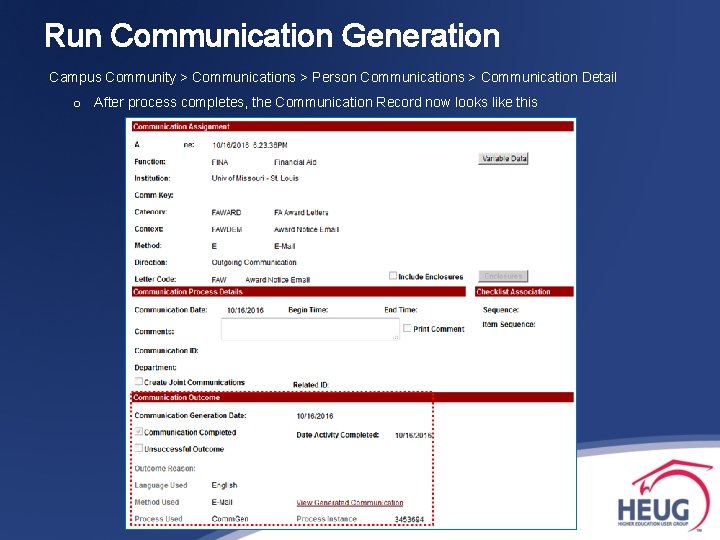Click the Language Used value 'English'
The image size is (720, 540).
[x=224, y=485]
